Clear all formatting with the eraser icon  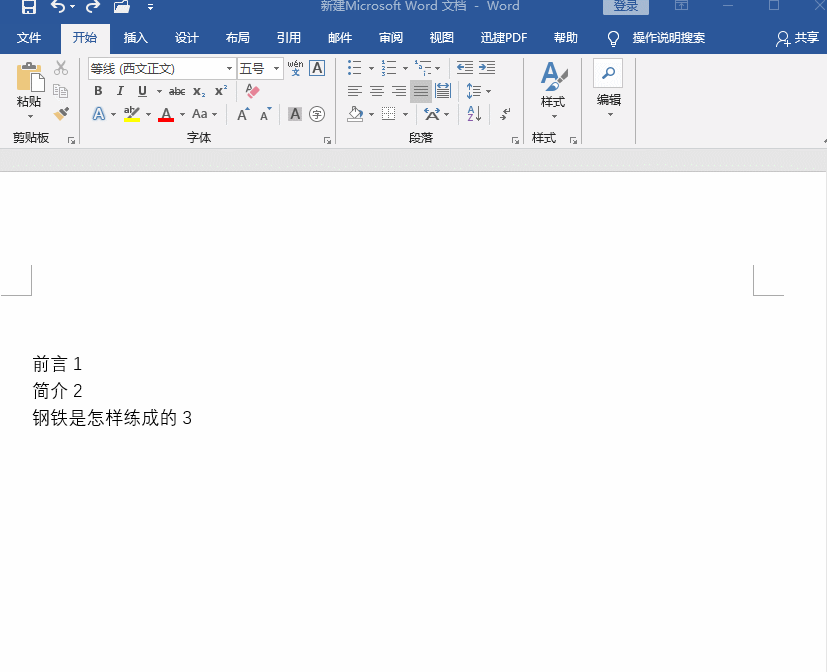(252, 91)
